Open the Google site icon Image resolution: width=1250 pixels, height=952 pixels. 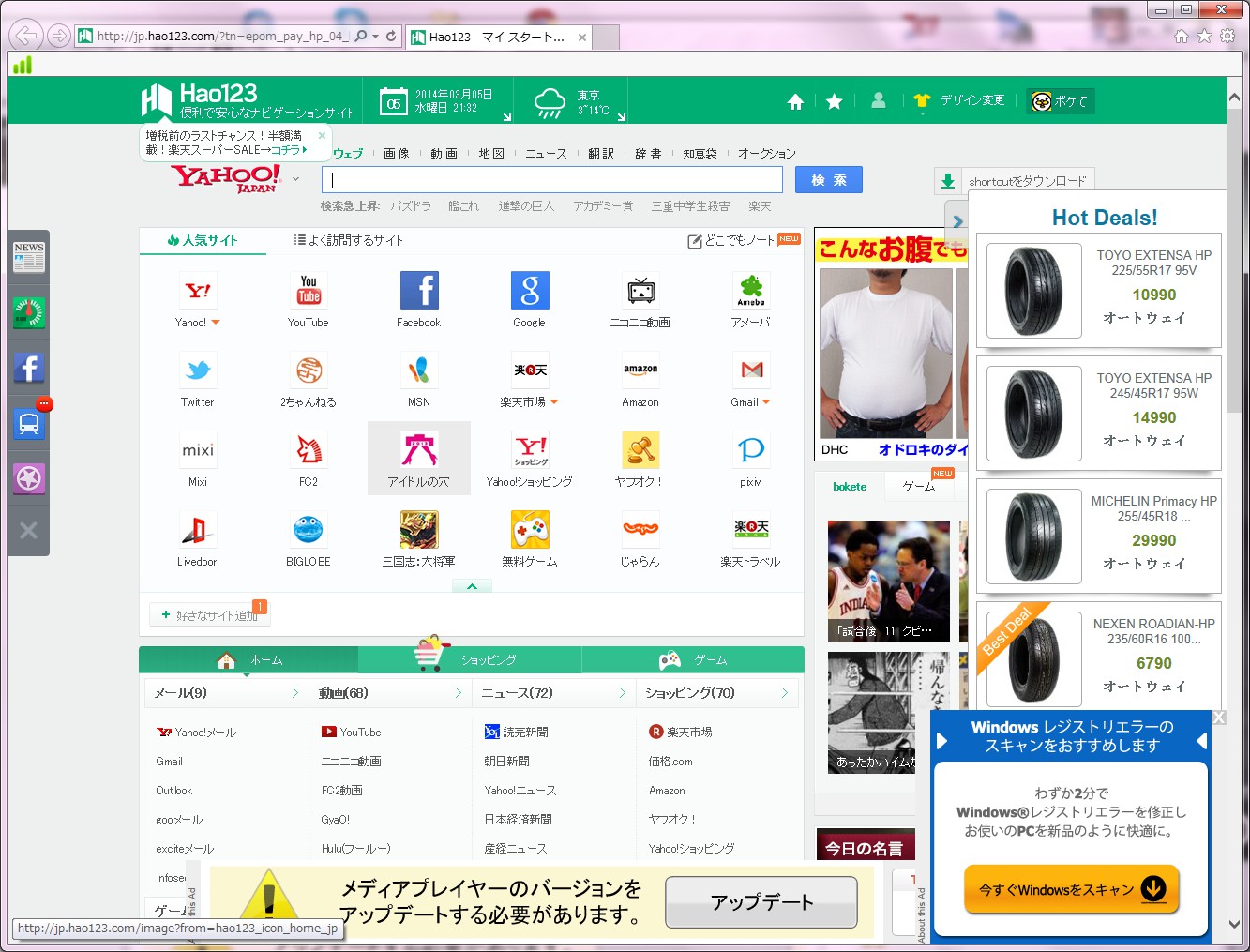[530, 291]
